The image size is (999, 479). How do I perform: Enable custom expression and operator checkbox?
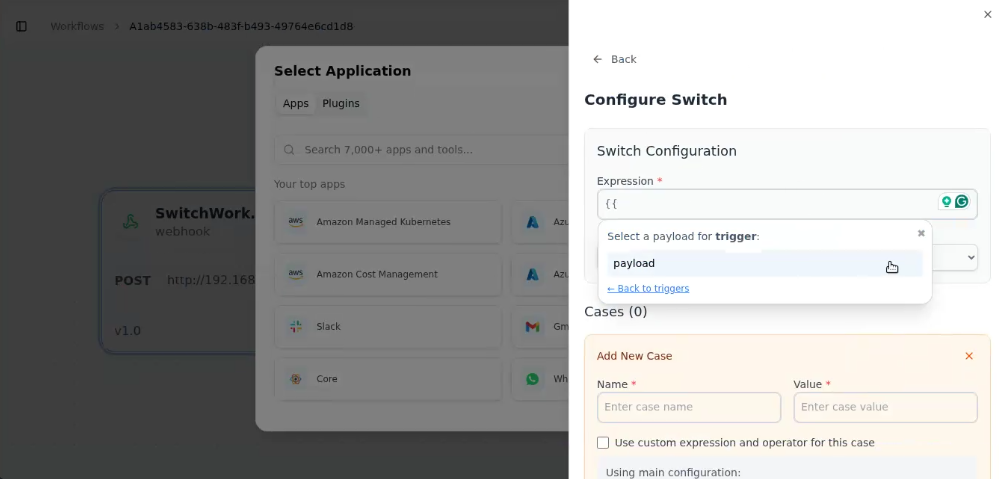603,442
